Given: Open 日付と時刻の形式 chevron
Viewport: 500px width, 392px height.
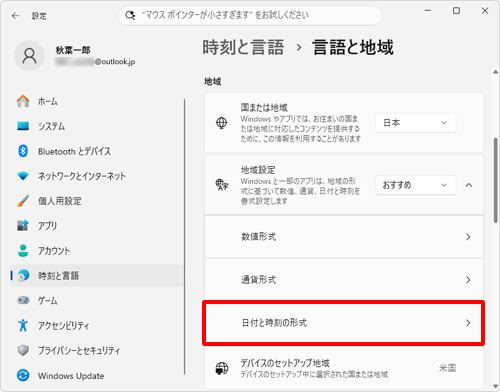Looking at the screenshot, I should tap(468, 323).
